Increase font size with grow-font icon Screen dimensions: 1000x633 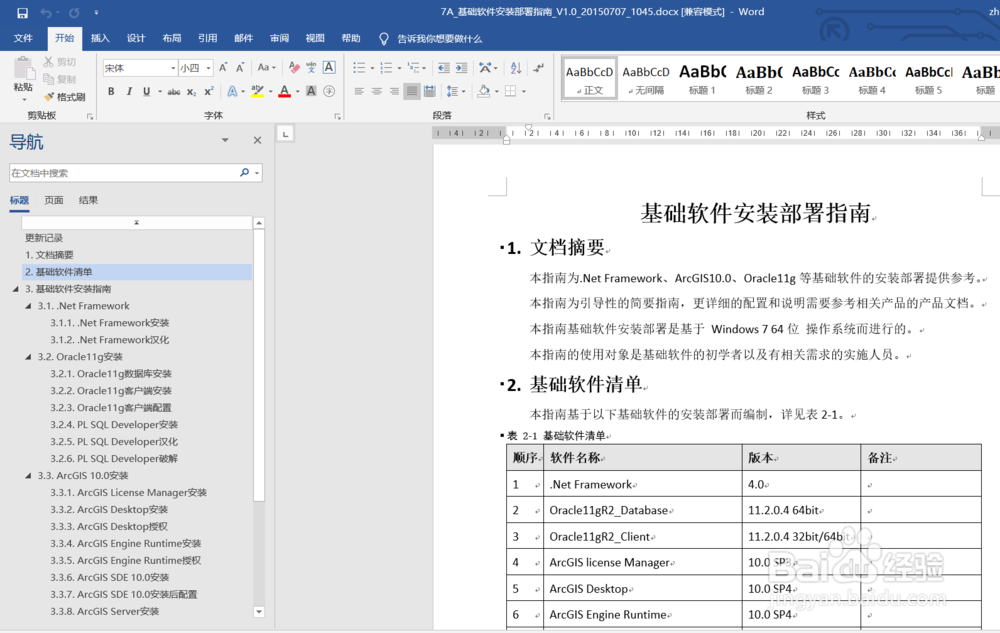pos(223,68)
